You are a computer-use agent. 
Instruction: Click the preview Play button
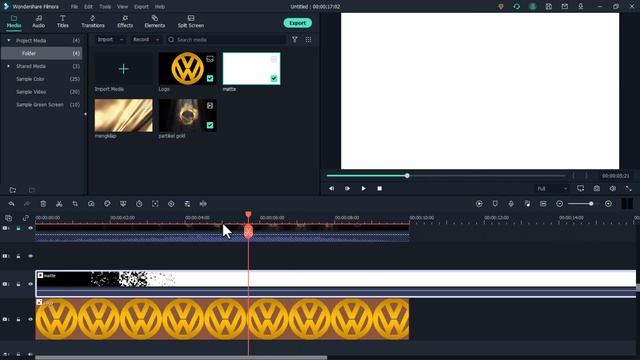(x=363, y=189)
